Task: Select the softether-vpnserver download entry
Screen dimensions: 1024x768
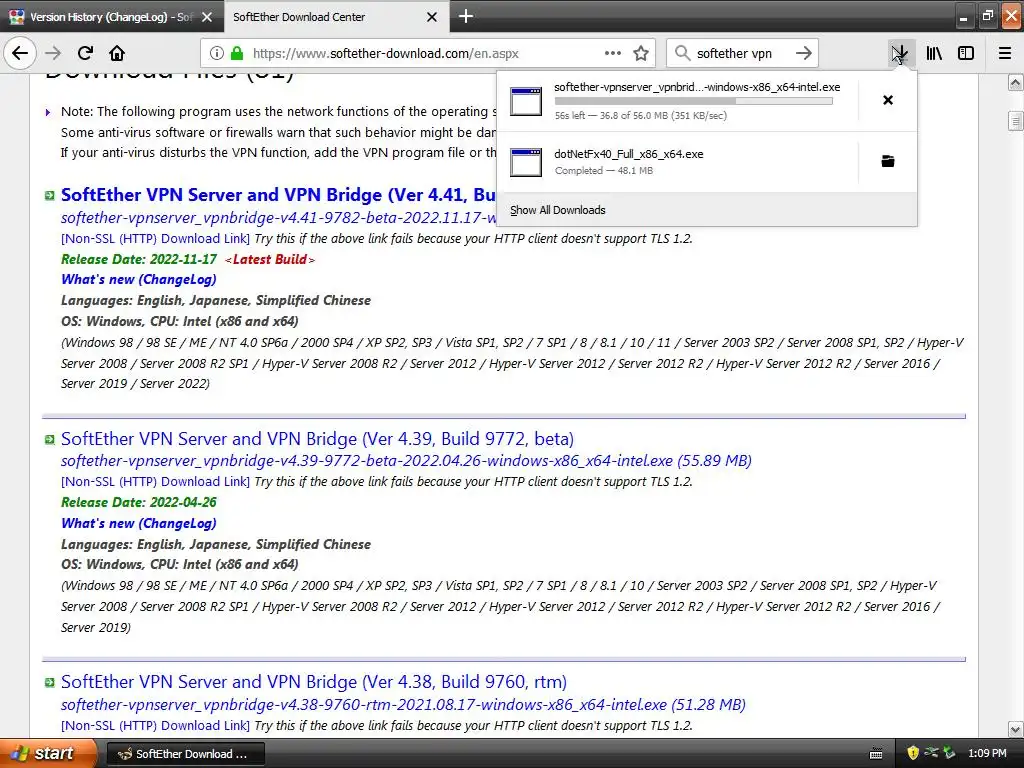Action: click(x=677, y=101)
